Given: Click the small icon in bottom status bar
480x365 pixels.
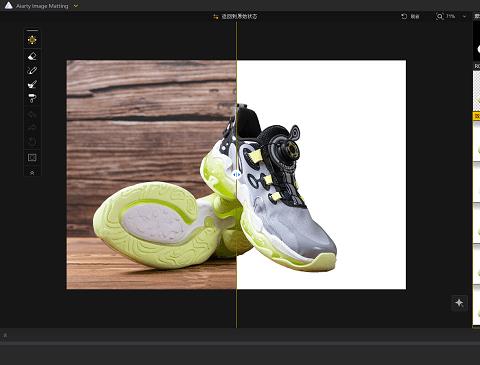Looking at the screenshot, I should coord(5,335).
